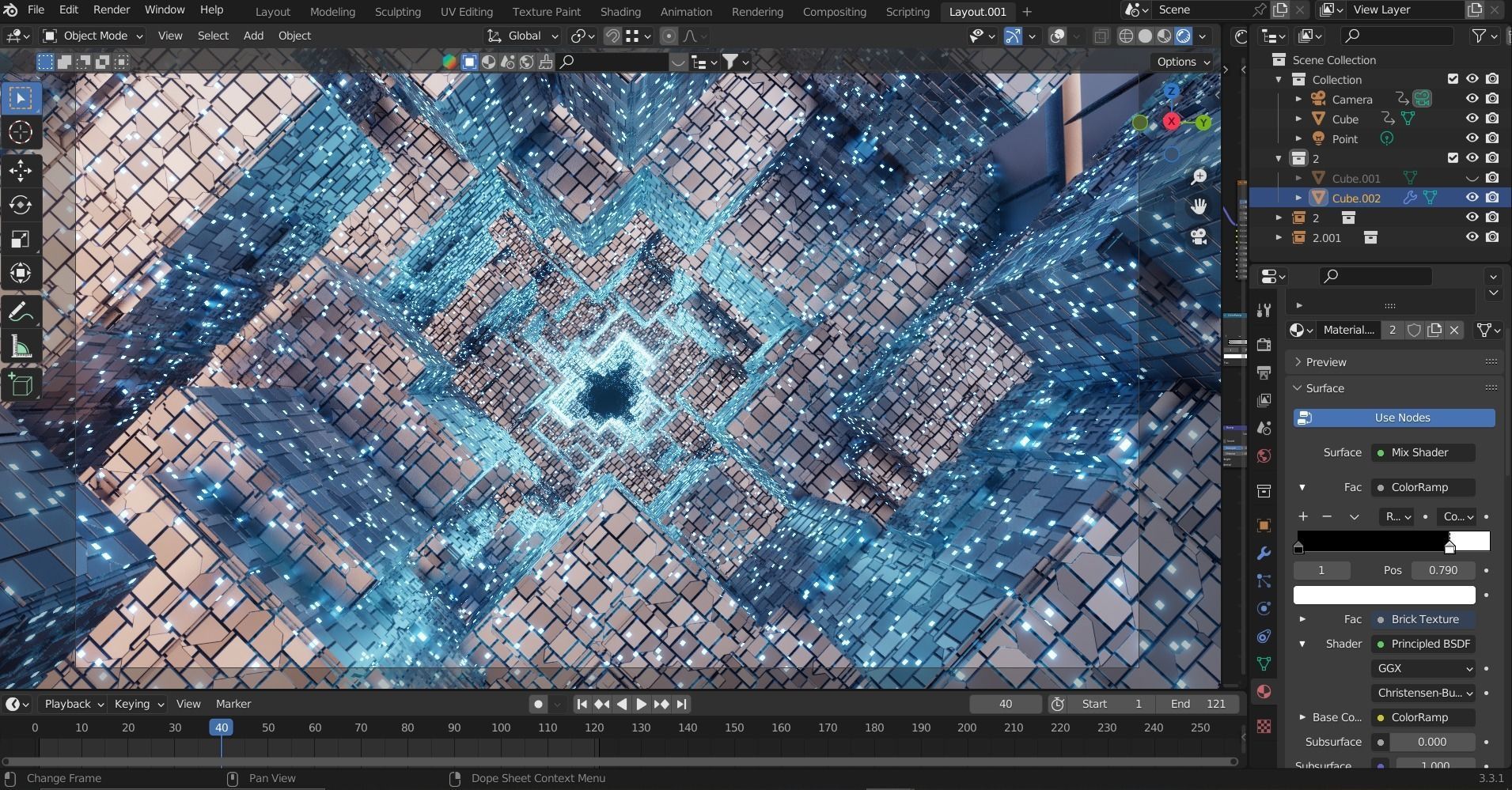The image size is (1512, 790).
Task: Click the Use Nodes button
Action: (1394, 418)
